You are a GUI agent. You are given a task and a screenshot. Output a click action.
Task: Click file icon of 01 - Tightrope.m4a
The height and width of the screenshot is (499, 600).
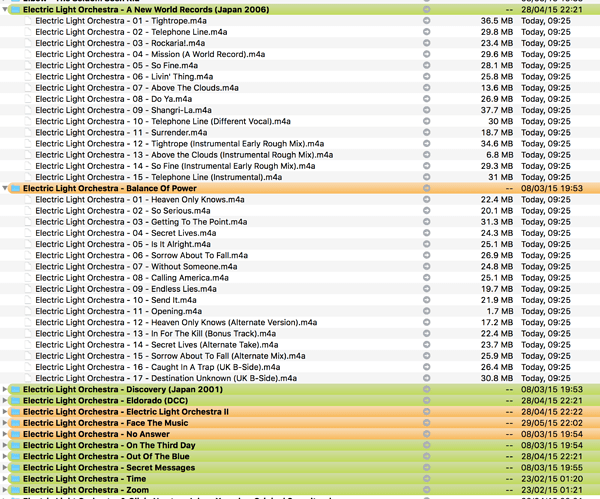(x=28, y=21)
